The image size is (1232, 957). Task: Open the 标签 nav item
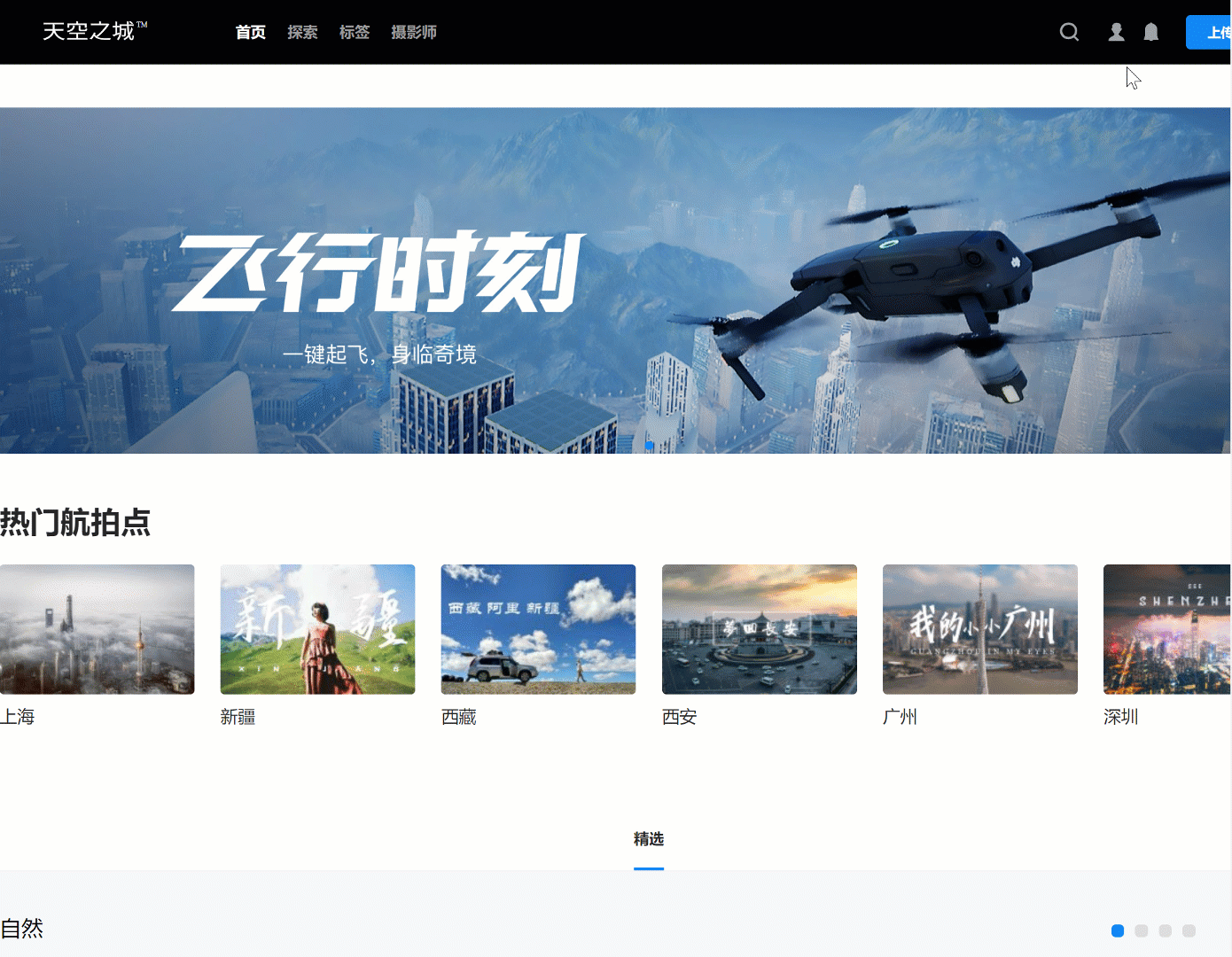click(x=355, y=32)
